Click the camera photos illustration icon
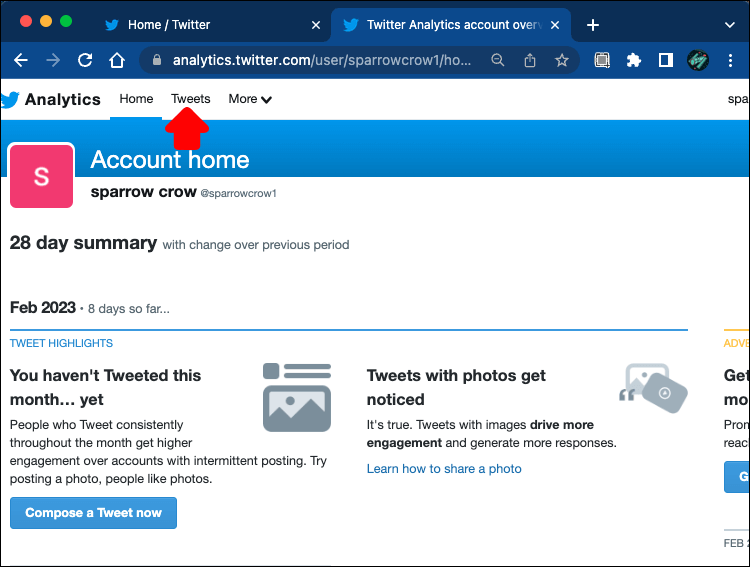 (653, 388)
